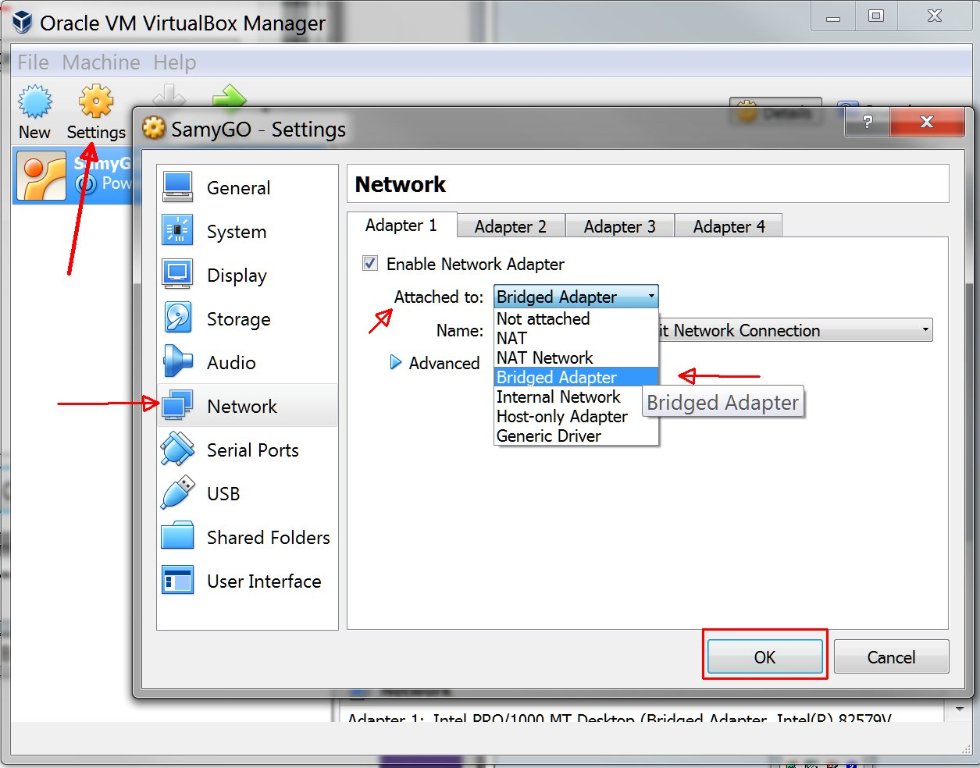Expand the Advanced section

point(396,362)
